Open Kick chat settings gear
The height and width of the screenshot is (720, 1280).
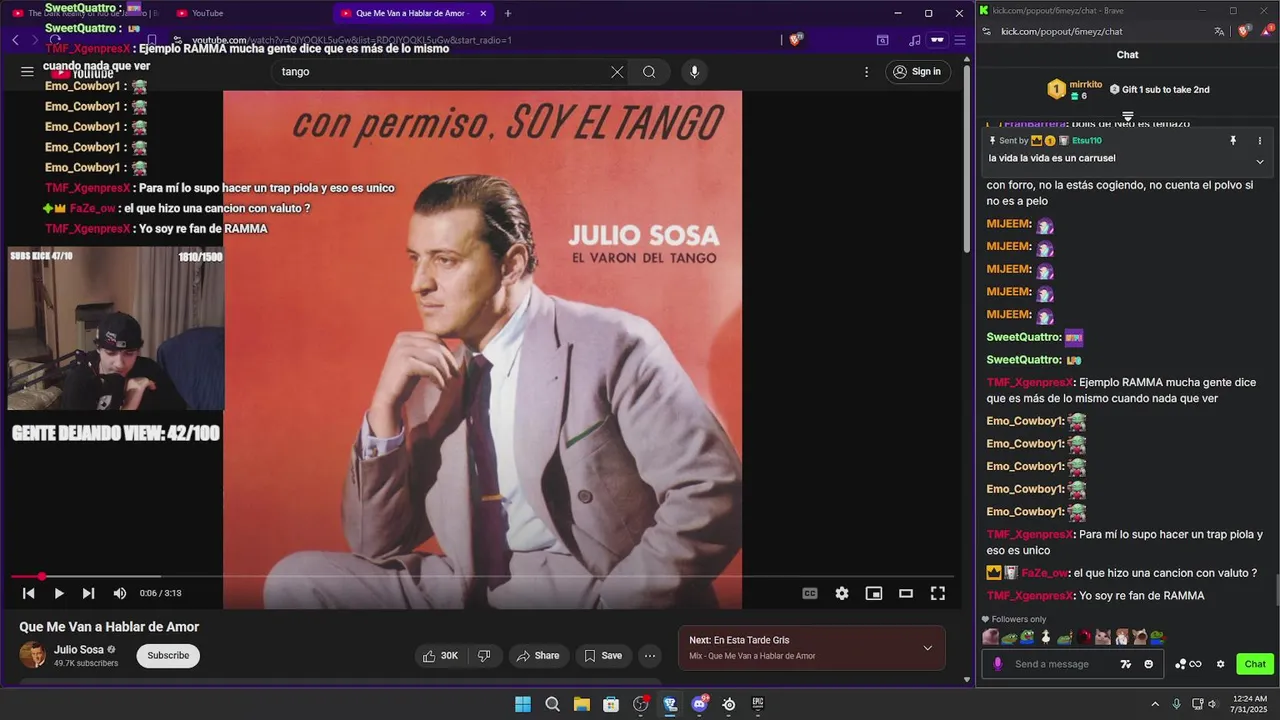(x=1220, y=664)
